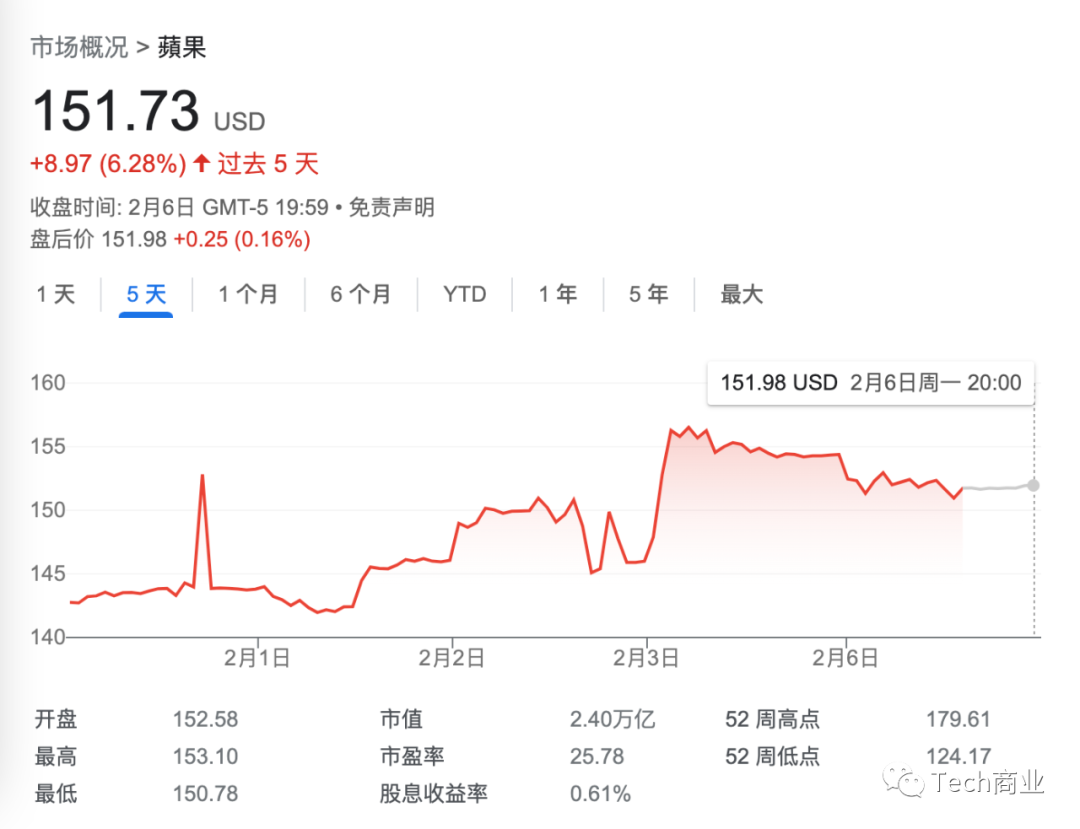Click the 最高 value 153.10
Viewport: 1080px width, 829px height.
point(205,757)
